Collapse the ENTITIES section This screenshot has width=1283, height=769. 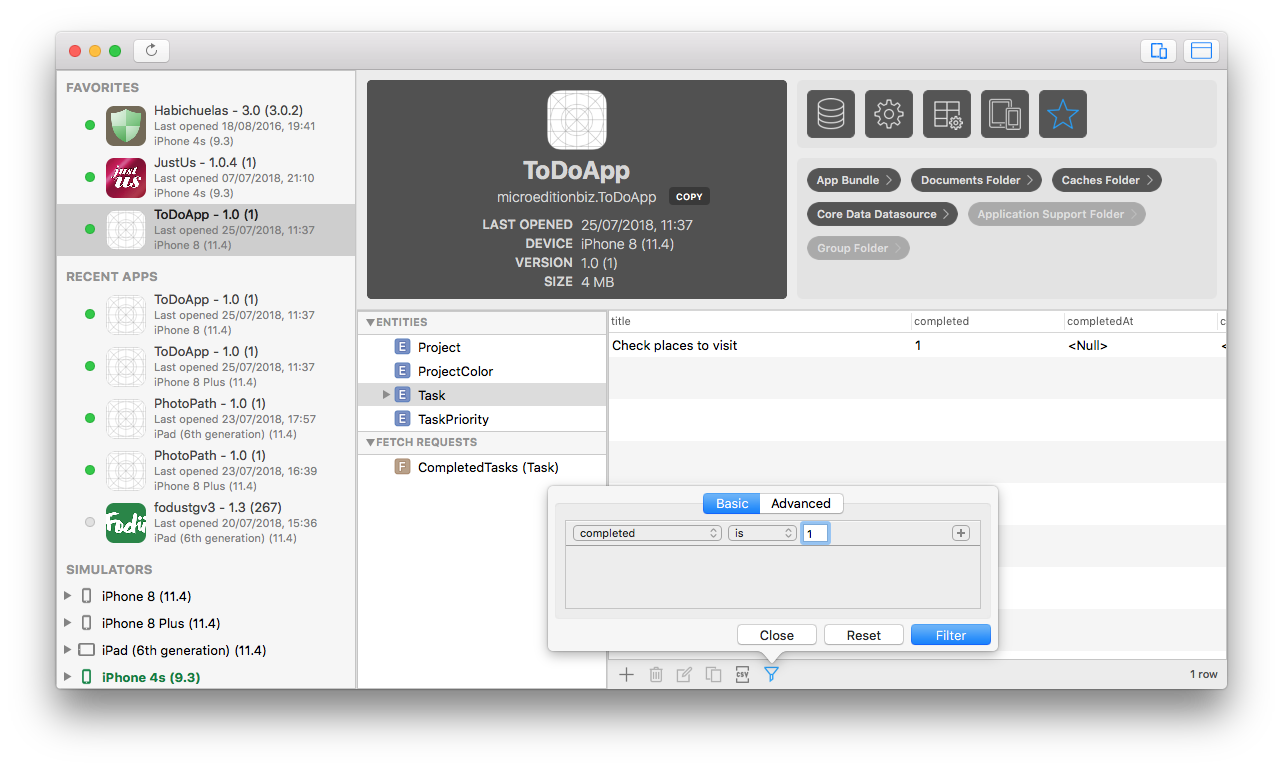pyautogui.click(x=371, y=322)
